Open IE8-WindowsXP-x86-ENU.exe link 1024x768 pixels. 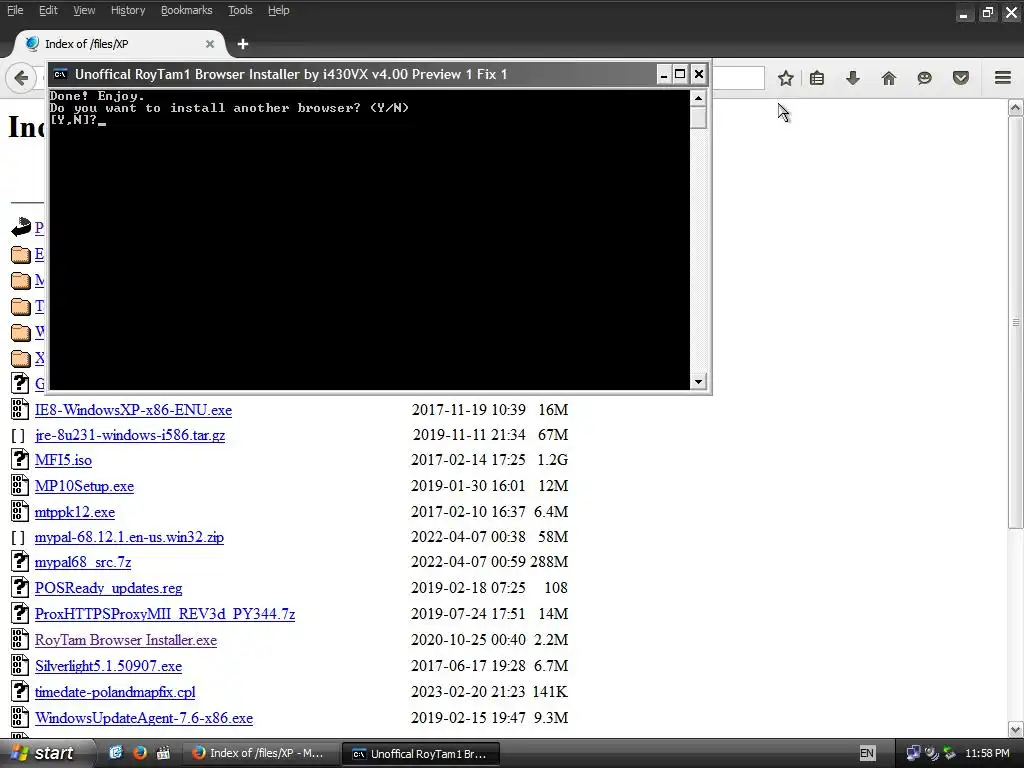pyautogui.click(x=133, y=410)
